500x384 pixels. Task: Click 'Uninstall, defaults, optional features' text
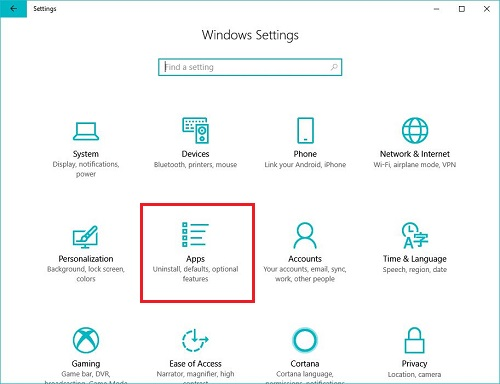(195, 274)
